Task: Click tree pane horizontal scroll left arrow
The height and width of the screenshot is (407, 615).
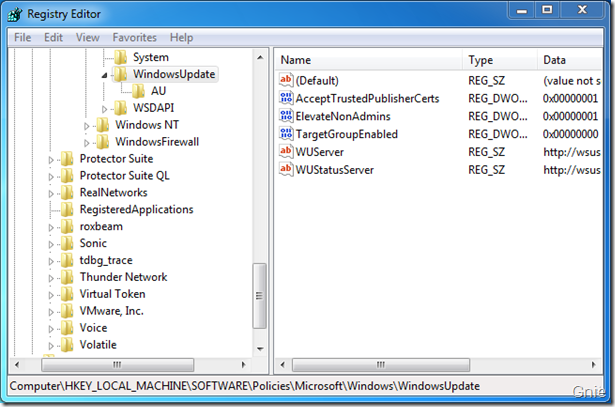Action: 17,365
